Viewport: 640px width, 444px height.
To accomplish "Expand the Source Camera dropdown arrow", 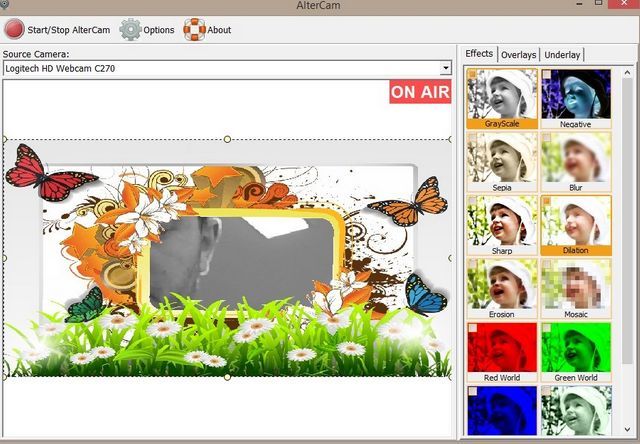I will 445,68.
